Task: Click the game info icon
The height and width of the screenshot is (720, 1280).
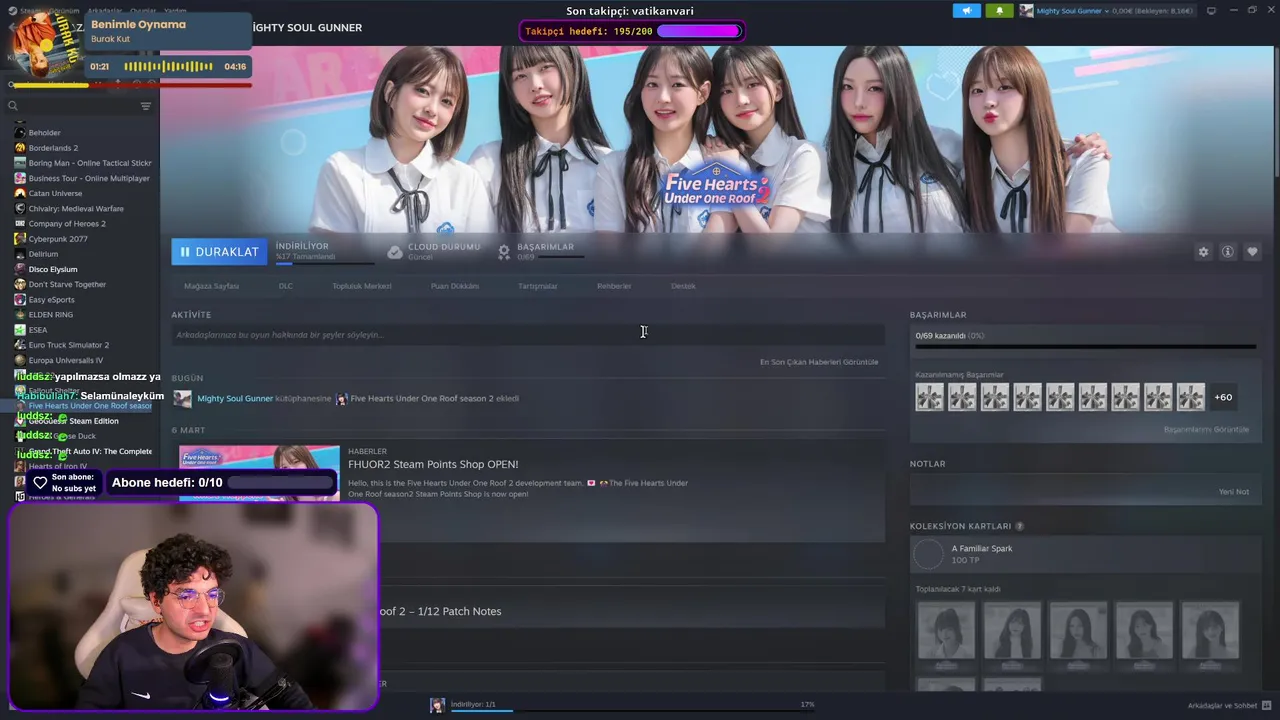Action: point(1228,252)
